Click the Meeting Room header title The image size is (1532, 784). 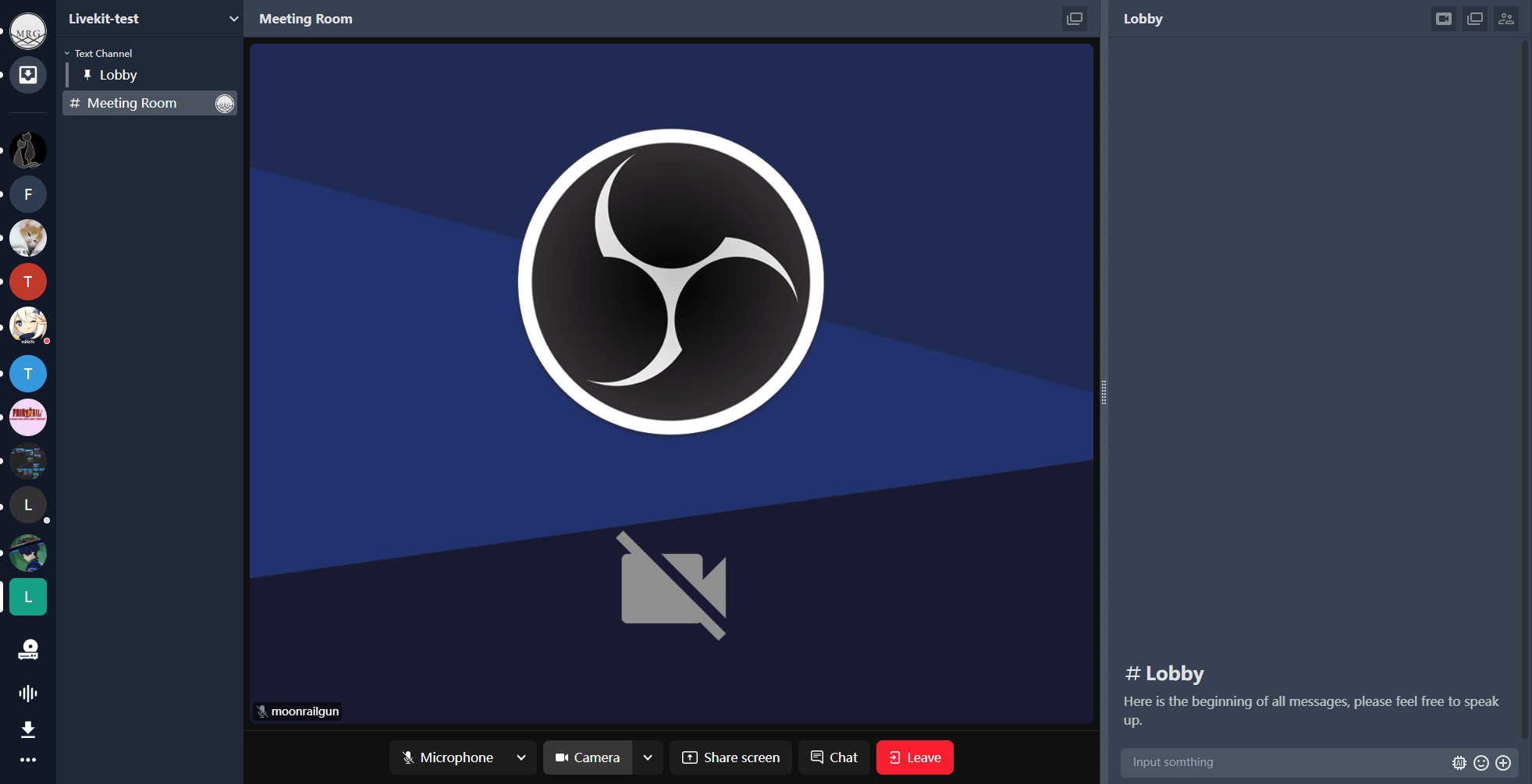click(x=306, y=19)
